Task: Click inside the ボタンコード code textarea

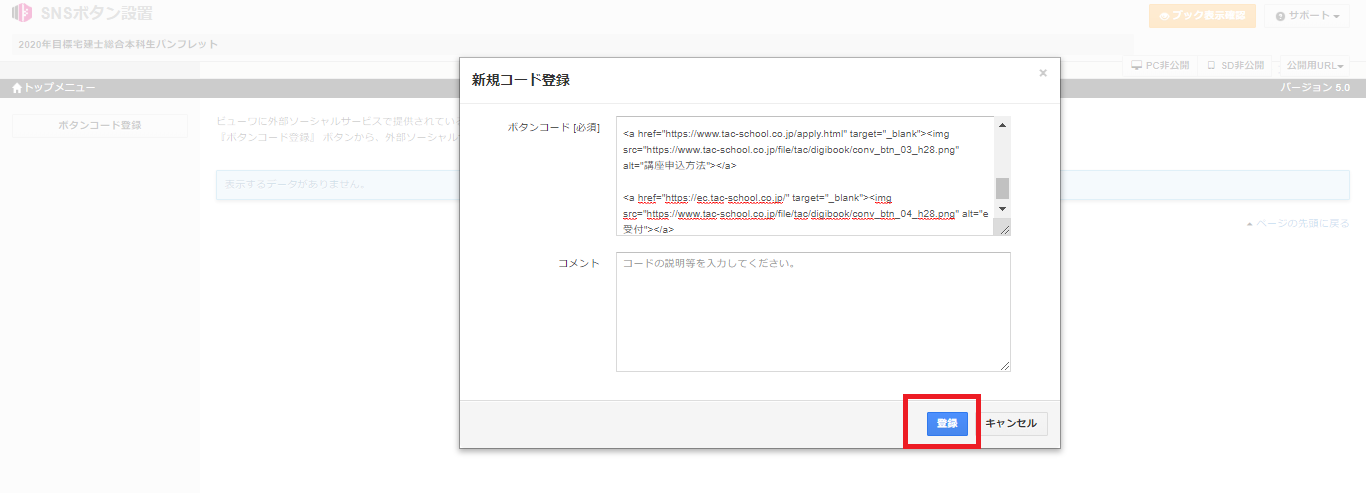Action: [x=805, y=175]
